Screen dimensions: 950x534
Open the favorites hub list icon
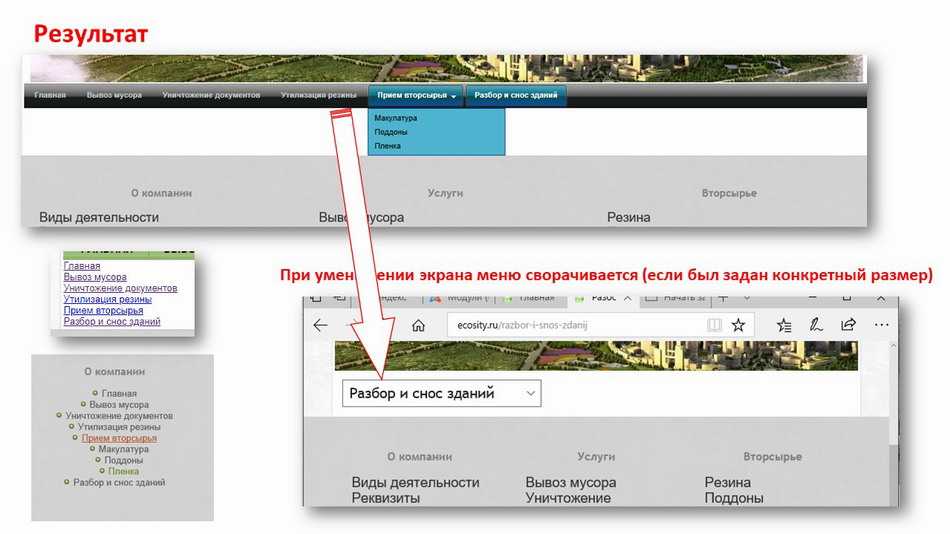coord(784,325)
